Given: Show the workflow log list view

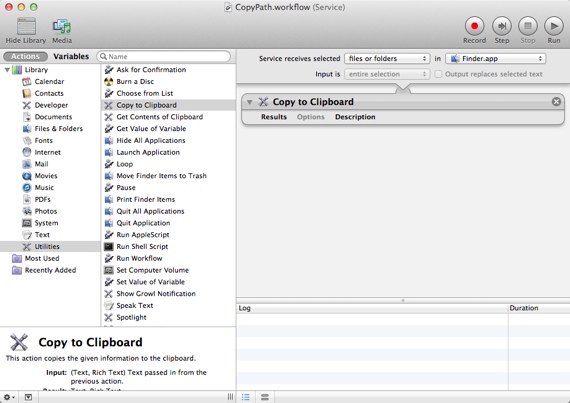Looking at the screenshot, I should 246,397.
